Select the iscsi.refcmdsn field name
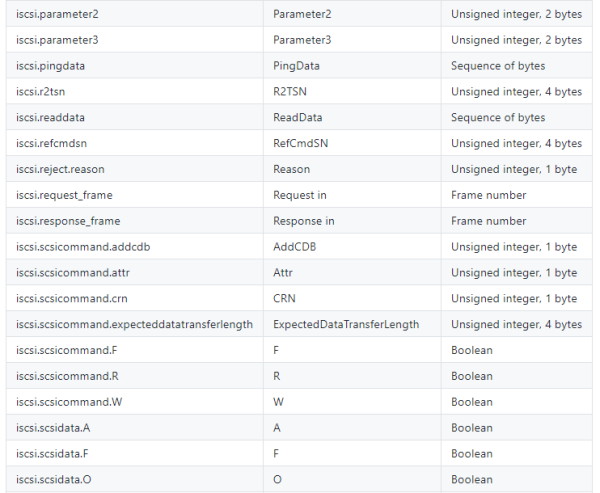The width and height of the screenshot is (600, 493). pos(51,144)
